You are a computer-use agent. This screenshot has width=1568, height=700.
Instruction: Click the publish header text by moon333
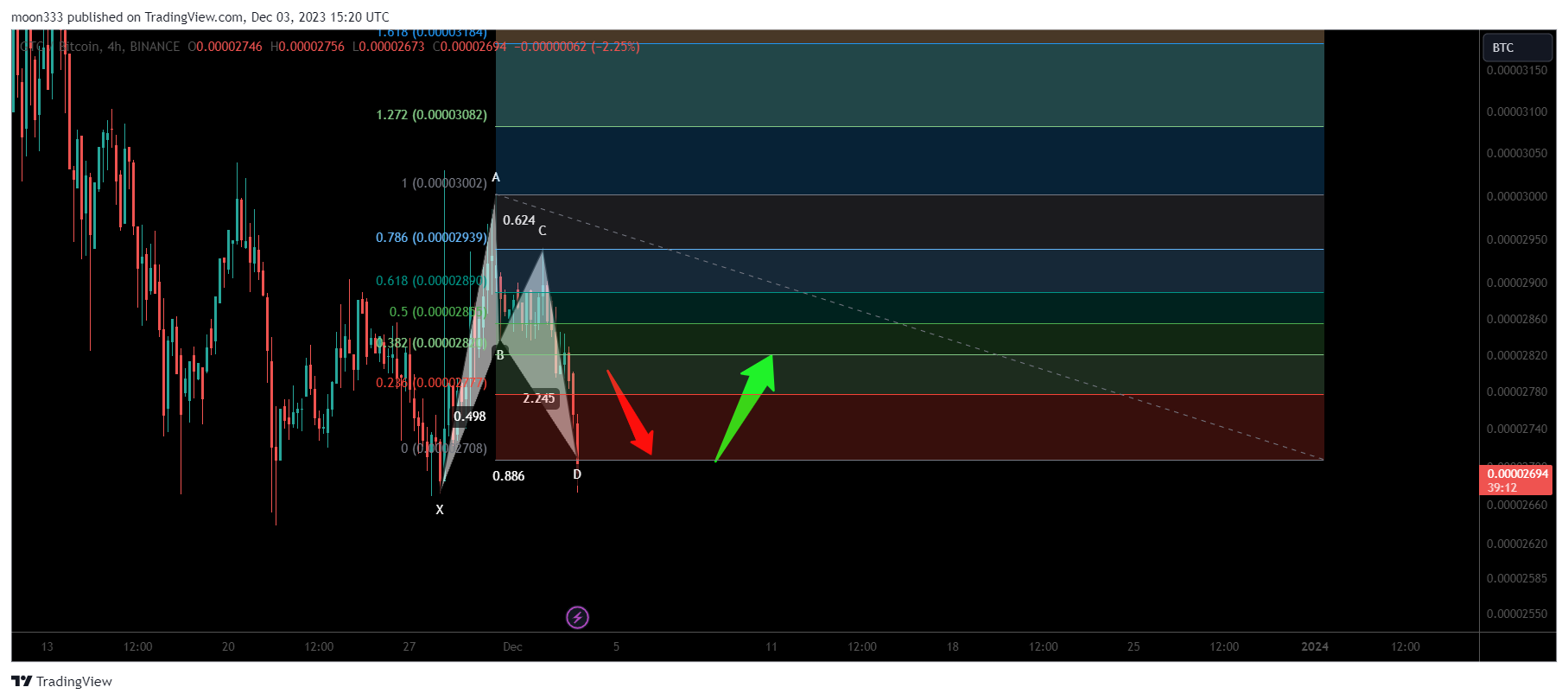[x=200, y=16]
